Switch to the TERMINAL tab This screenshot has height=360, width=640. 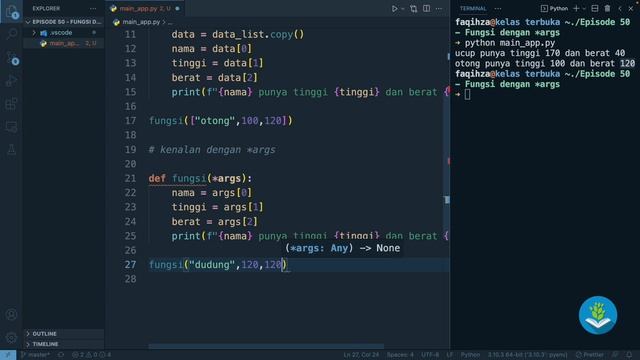pos(473,9)
